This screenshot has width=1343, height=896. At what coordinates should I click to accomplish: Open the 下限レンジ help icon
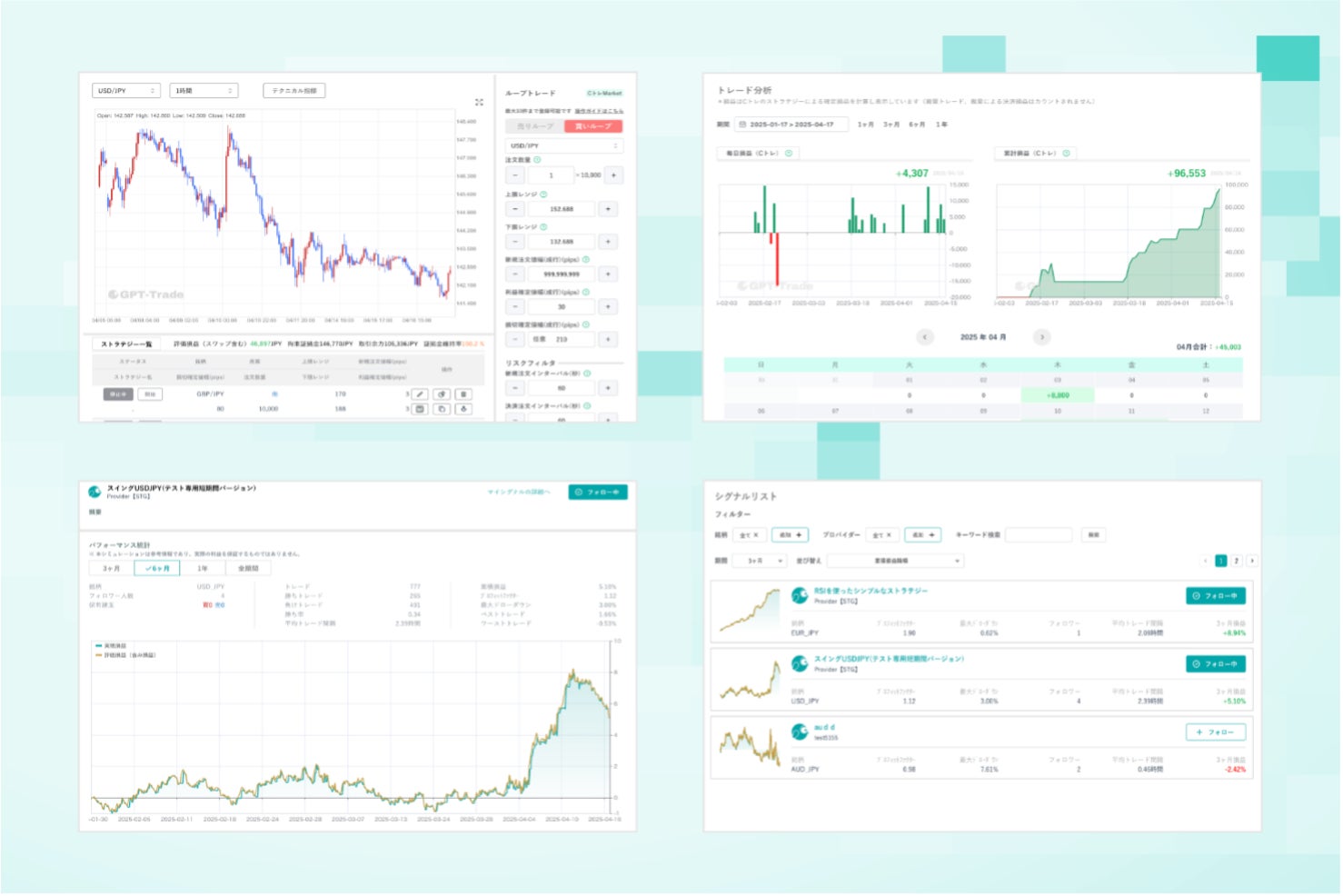pyautogui.click(x=543, y=227)
